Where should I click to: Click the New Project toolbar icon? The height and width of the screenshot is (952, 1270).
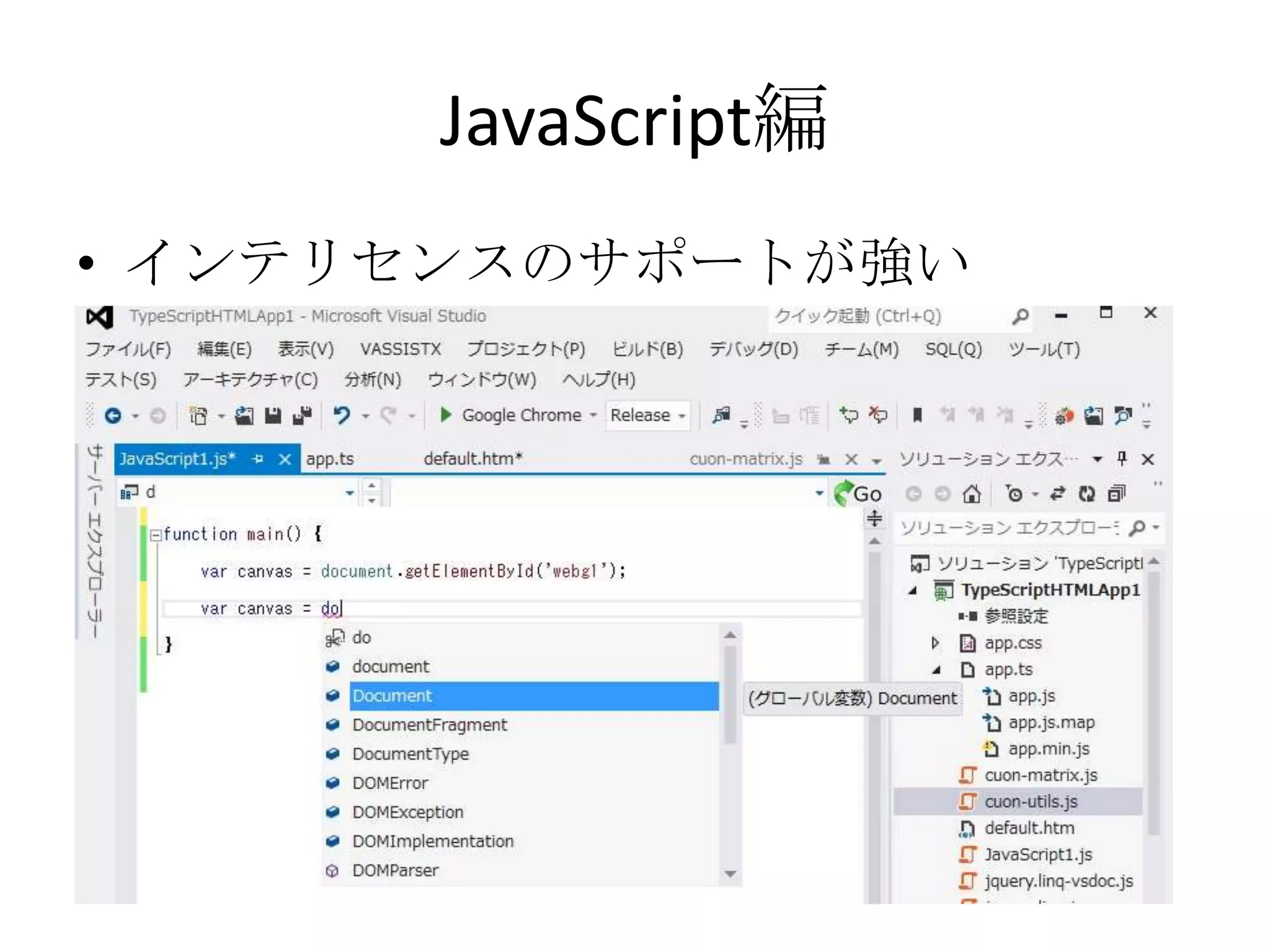198,415
